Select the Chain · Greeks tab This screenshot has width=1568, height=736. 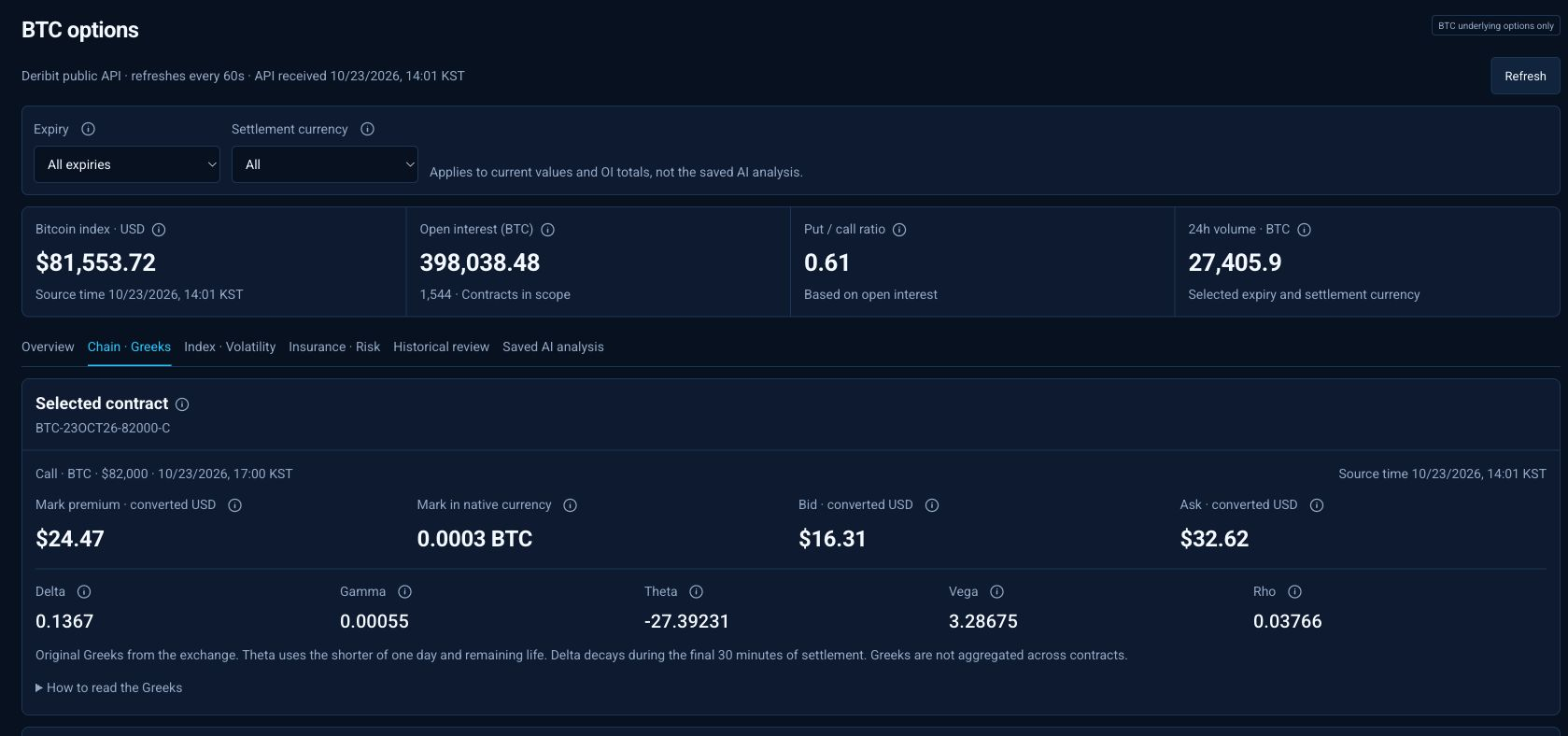pos(129,347)
